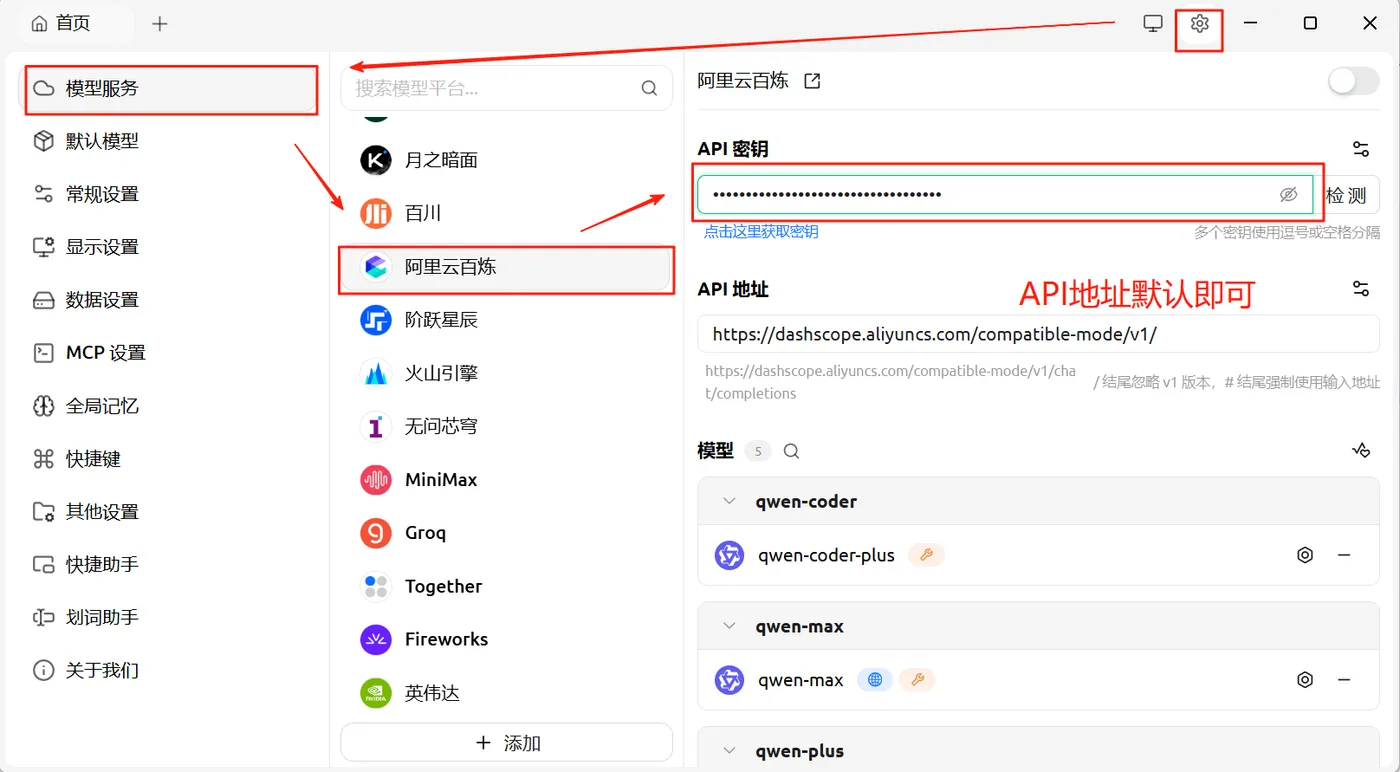
Task: Click qwen-coder-plus tool capability tag
Action: (x=926, y=555)
